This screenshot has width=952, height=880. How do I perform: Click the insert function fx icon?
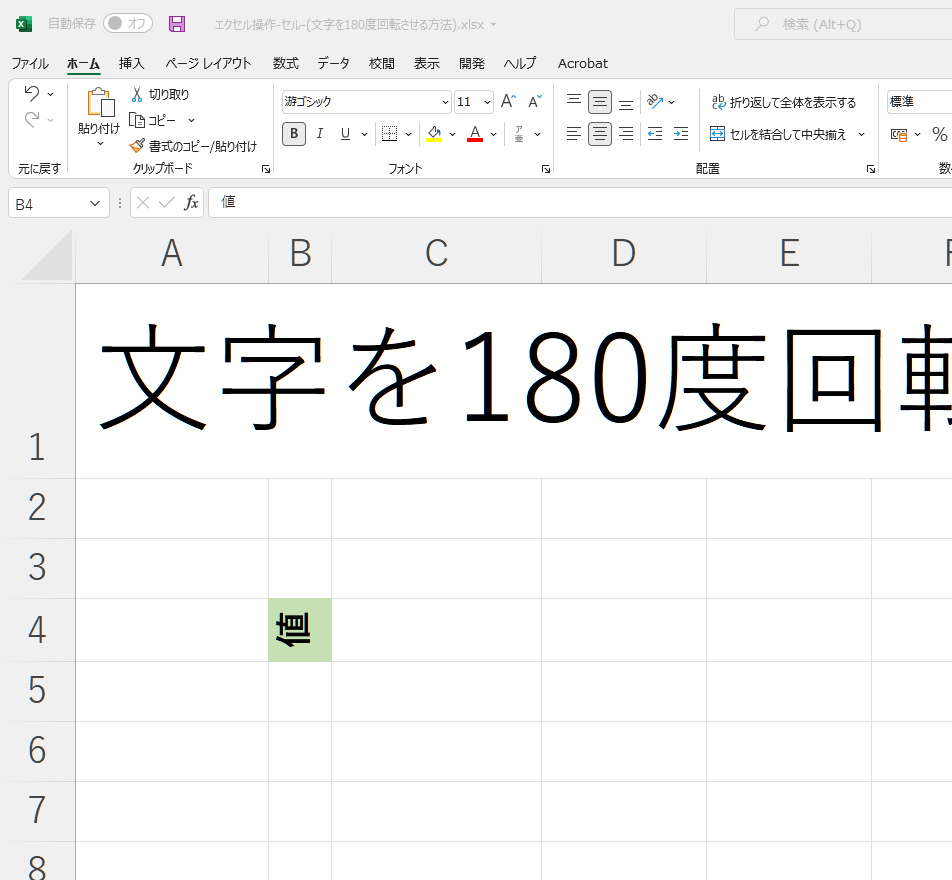191,203
